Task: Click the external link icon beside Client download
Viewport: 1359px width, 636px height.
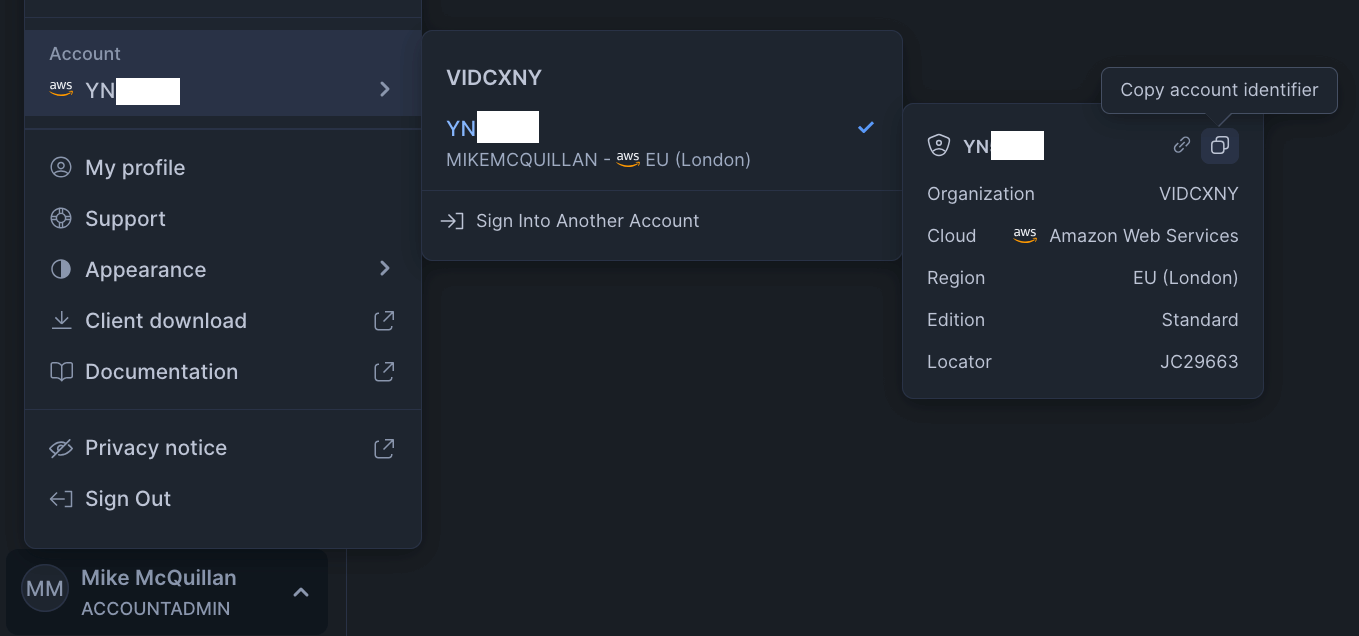Action: pyautogui.click(x=384, y=321)
